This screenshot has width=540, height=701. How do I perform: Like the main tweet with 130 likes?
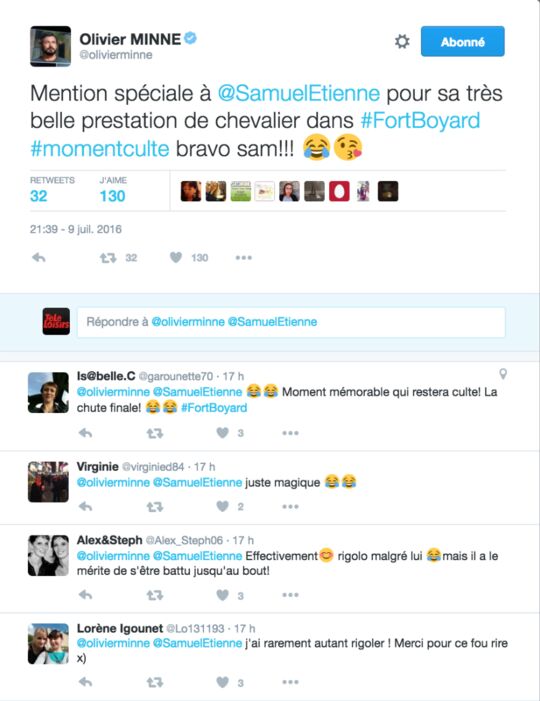[176, 258]
